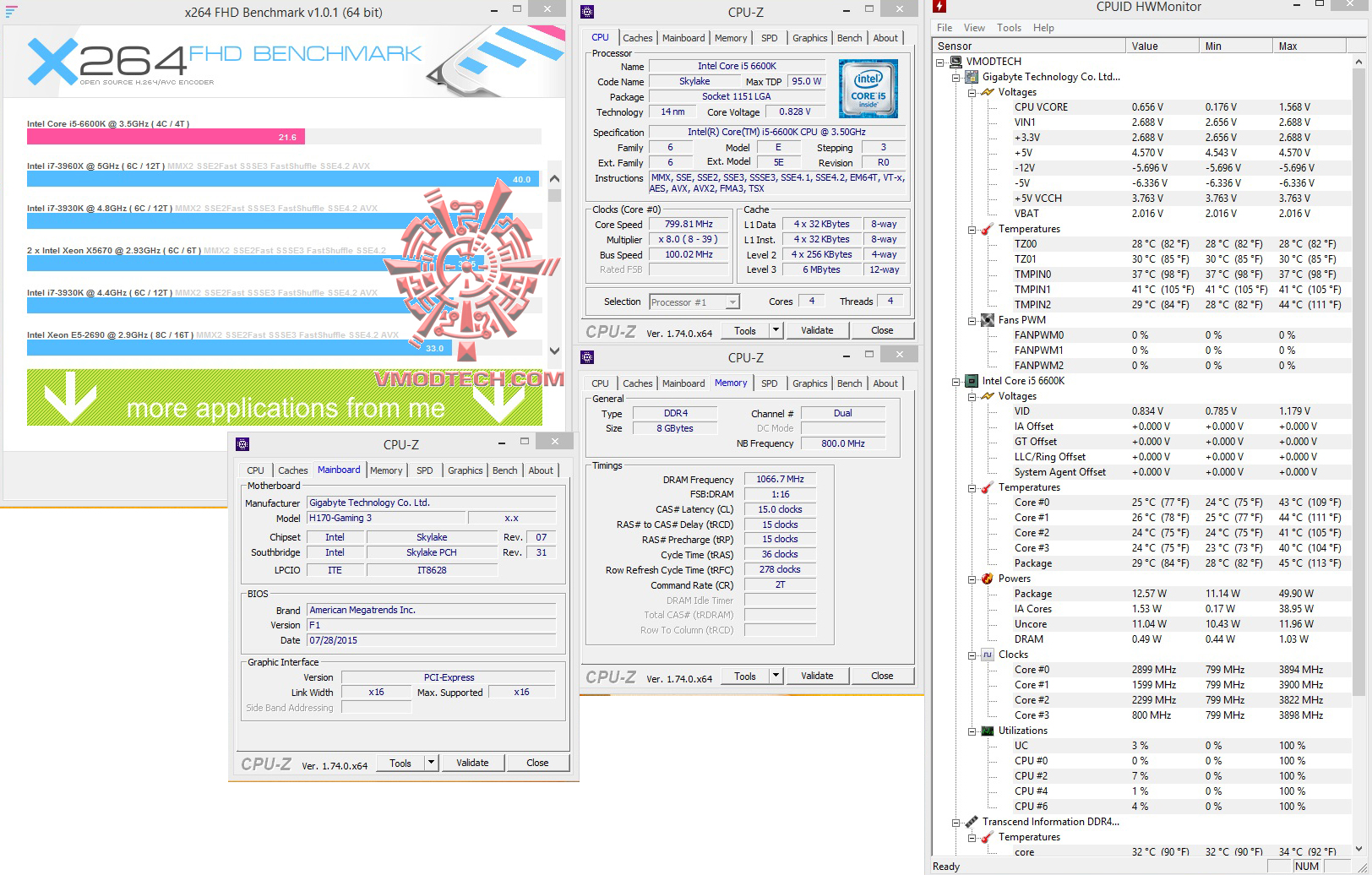Click the Utilizations icon in HWMonitor

click(x=988, y=731)
